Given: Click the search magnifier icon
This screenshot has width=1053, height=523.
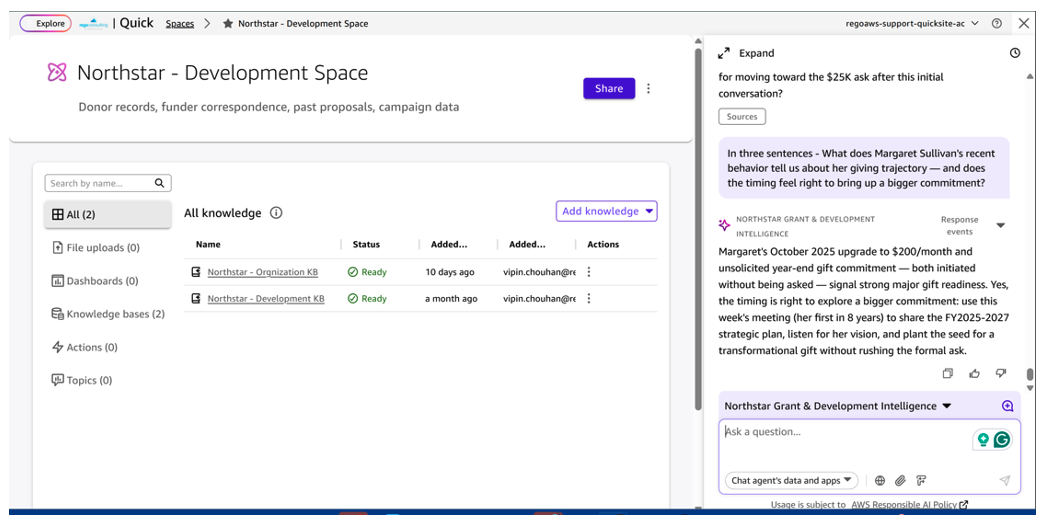Looking at the screenshot, I should coord(159,183).
